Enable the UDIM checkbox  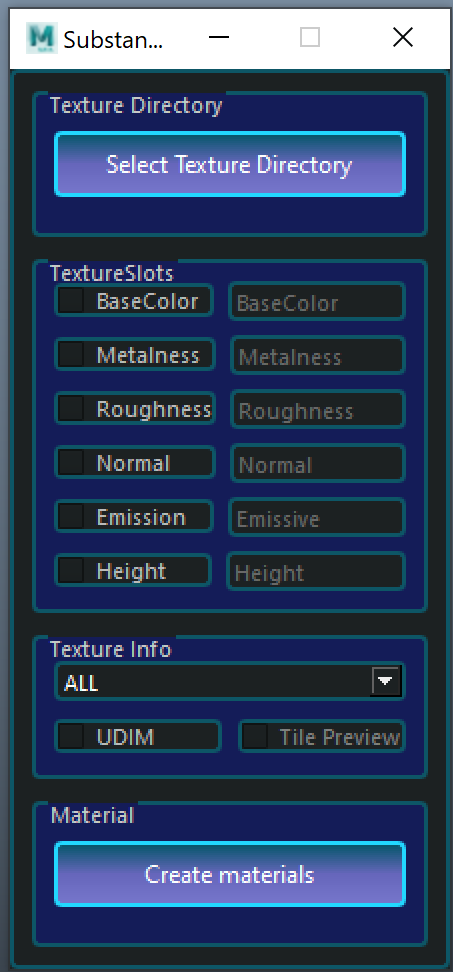point(71,736)
